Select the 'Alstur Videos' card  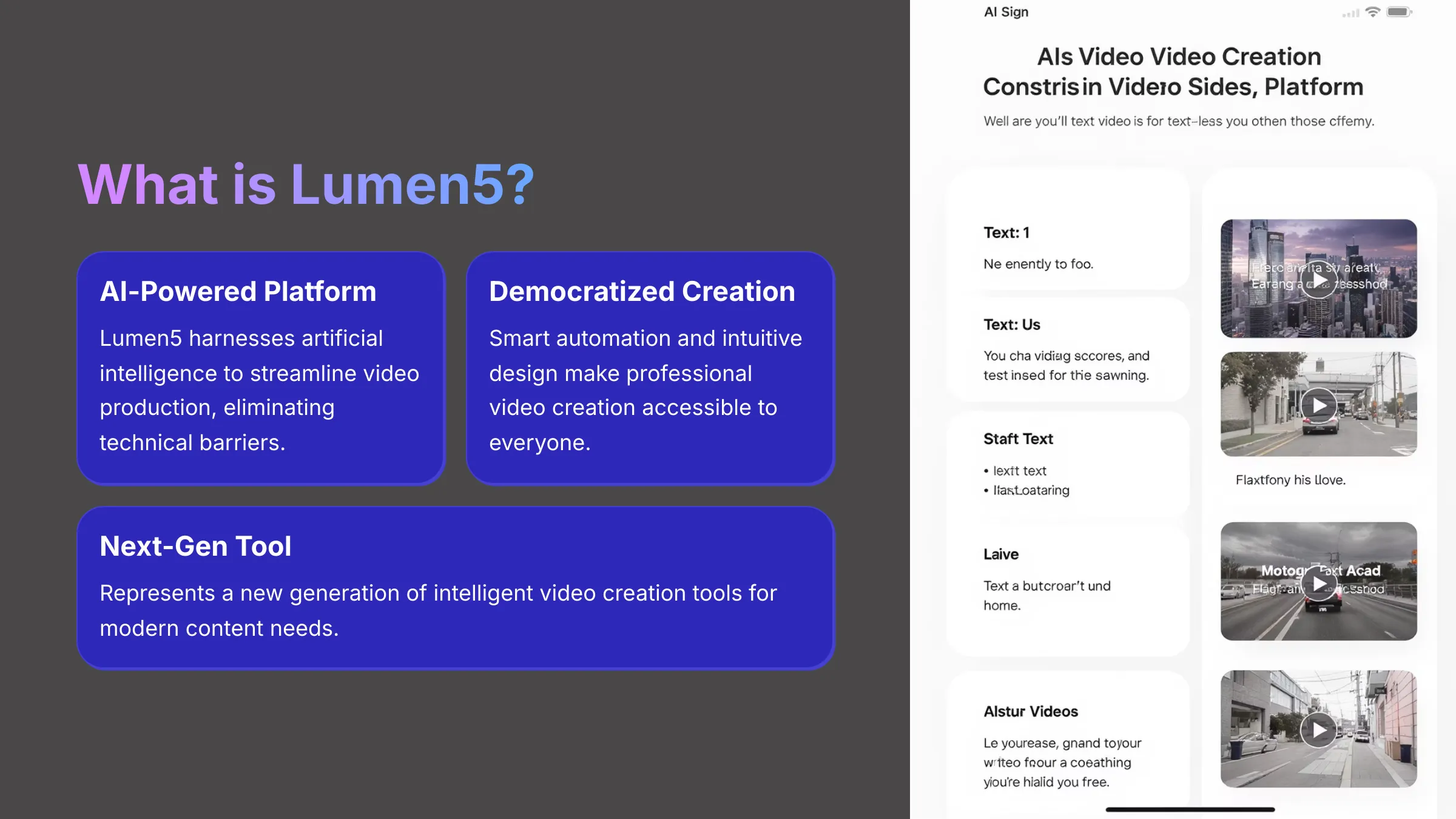tap(1068, 744)
